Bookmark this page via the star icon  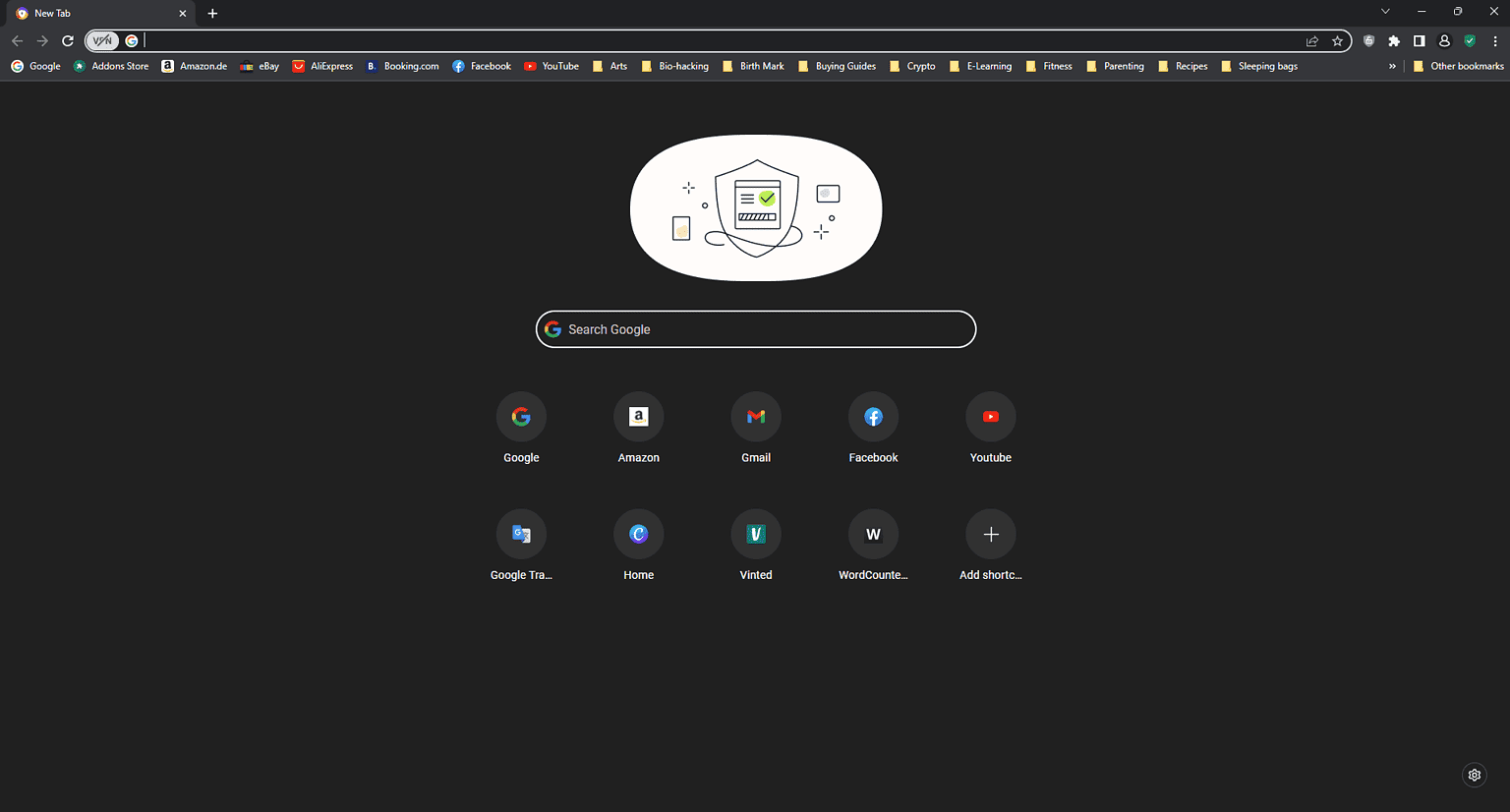[x=1338, y=41]
